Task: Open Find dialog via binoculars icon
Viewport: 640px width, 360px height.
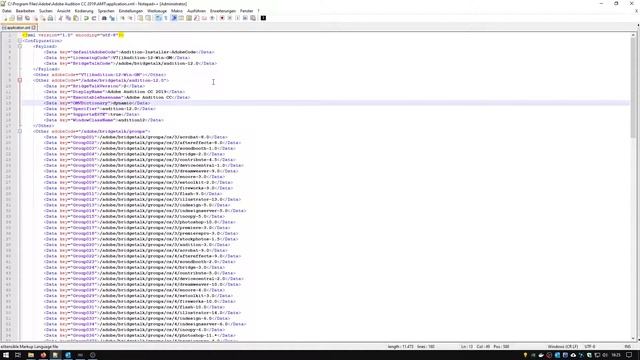Action: (104, 18)
